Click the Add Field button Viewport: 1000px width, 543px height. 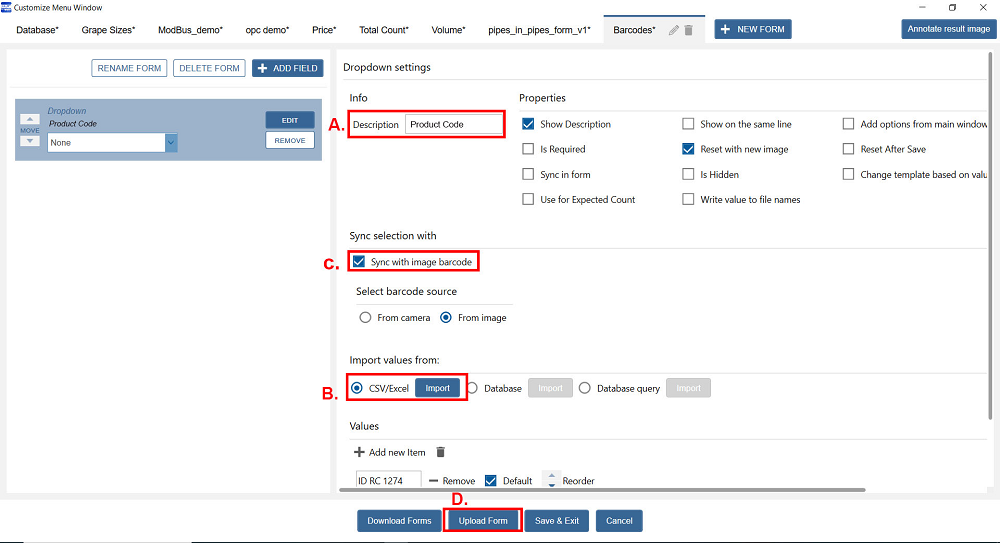pos(287,68)
